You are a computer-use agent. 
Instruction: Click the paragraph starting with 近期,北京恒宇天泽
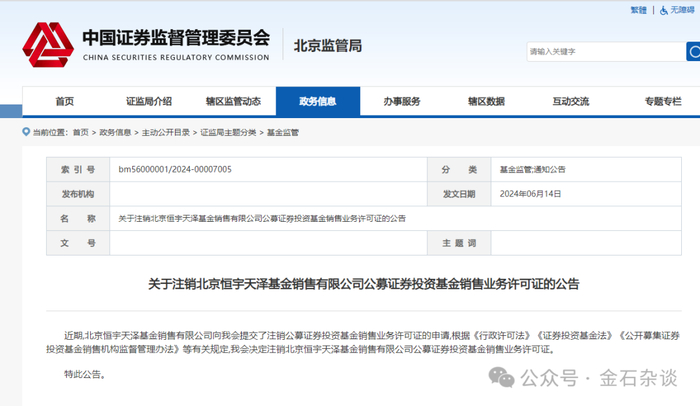pyautogui.click(x=363, y=342)
